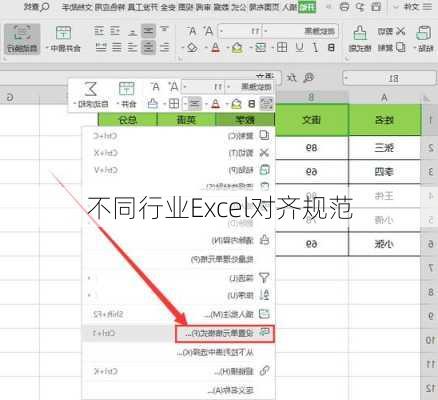The width and height of the screenshot is (438, 400).
Task: Click the 自动求和 sigma icon in mini toolbar
Action: (x=90, y=89)
